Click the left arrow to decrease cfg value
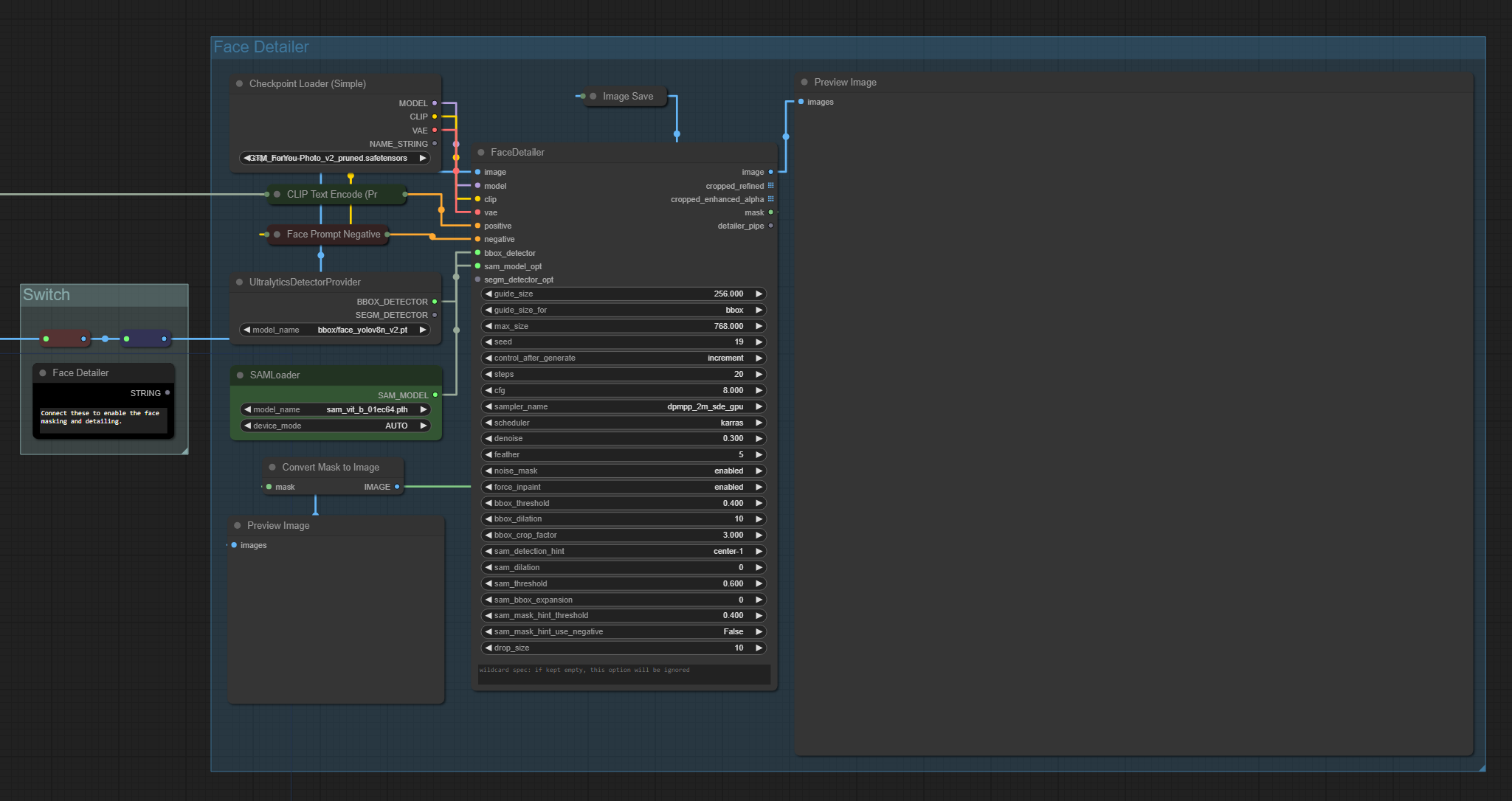This screenshot has height=801, width=1512. [x=488, y=390]
